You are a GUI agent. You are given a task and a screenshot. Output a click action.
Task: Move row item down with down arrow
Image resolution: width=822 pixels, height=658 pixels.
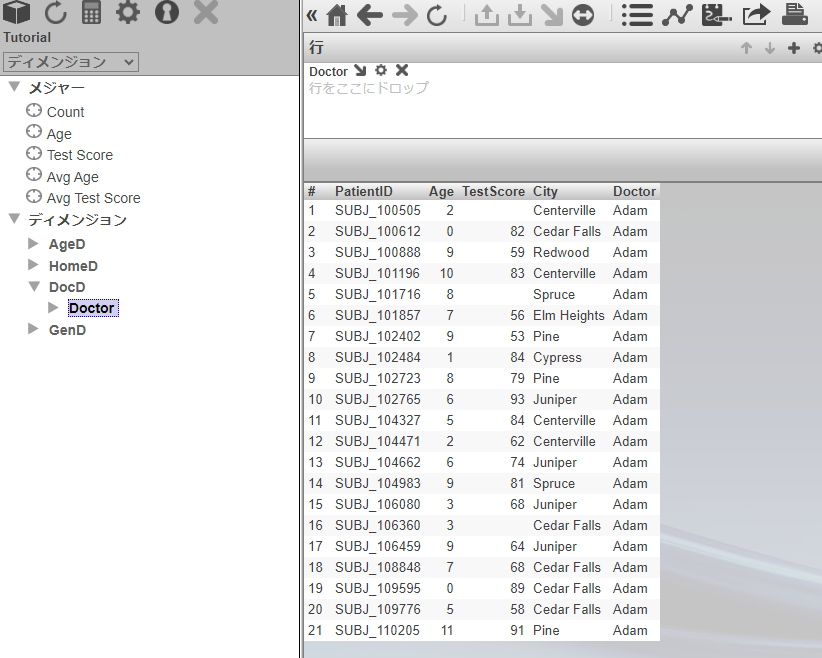pos(770,48)
